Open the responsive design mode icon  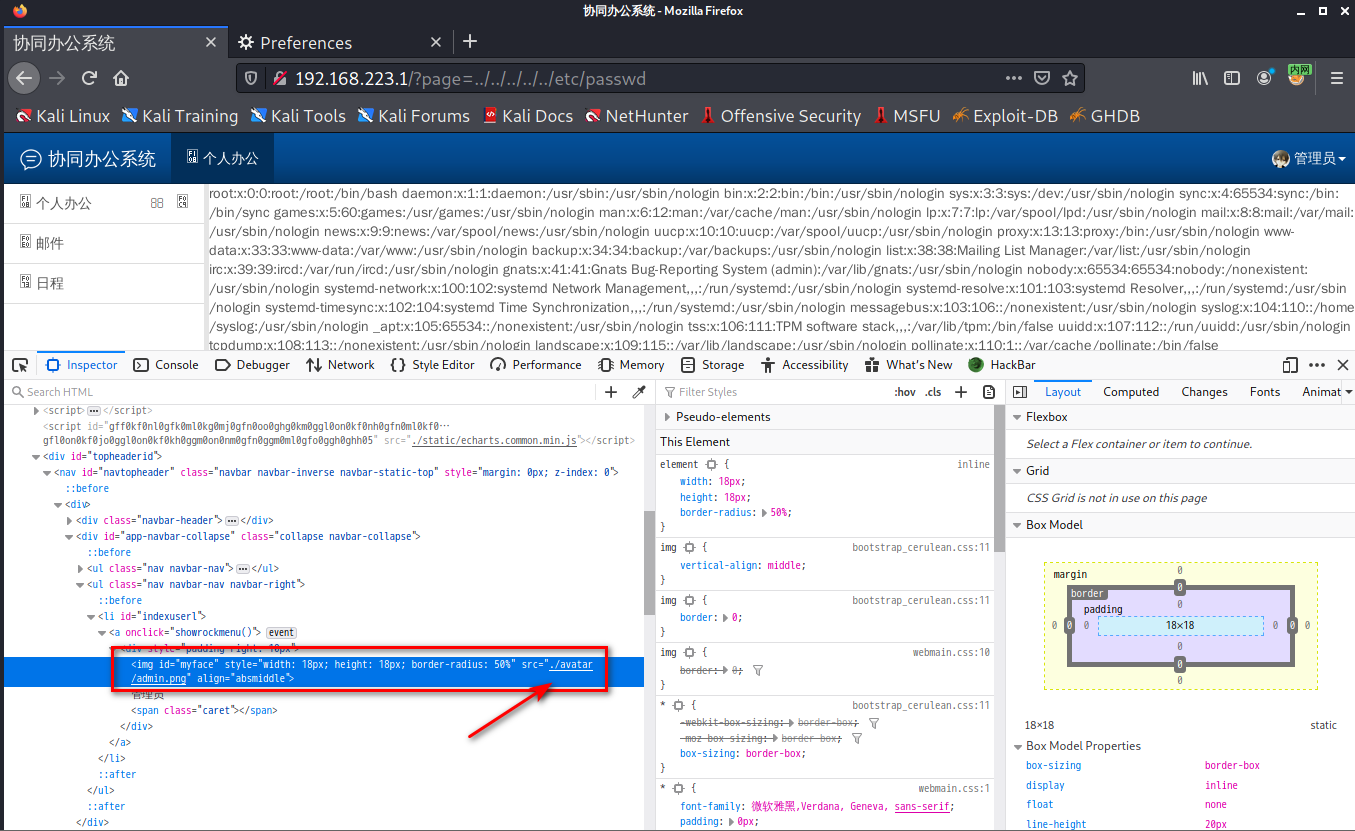point(1290,365)
